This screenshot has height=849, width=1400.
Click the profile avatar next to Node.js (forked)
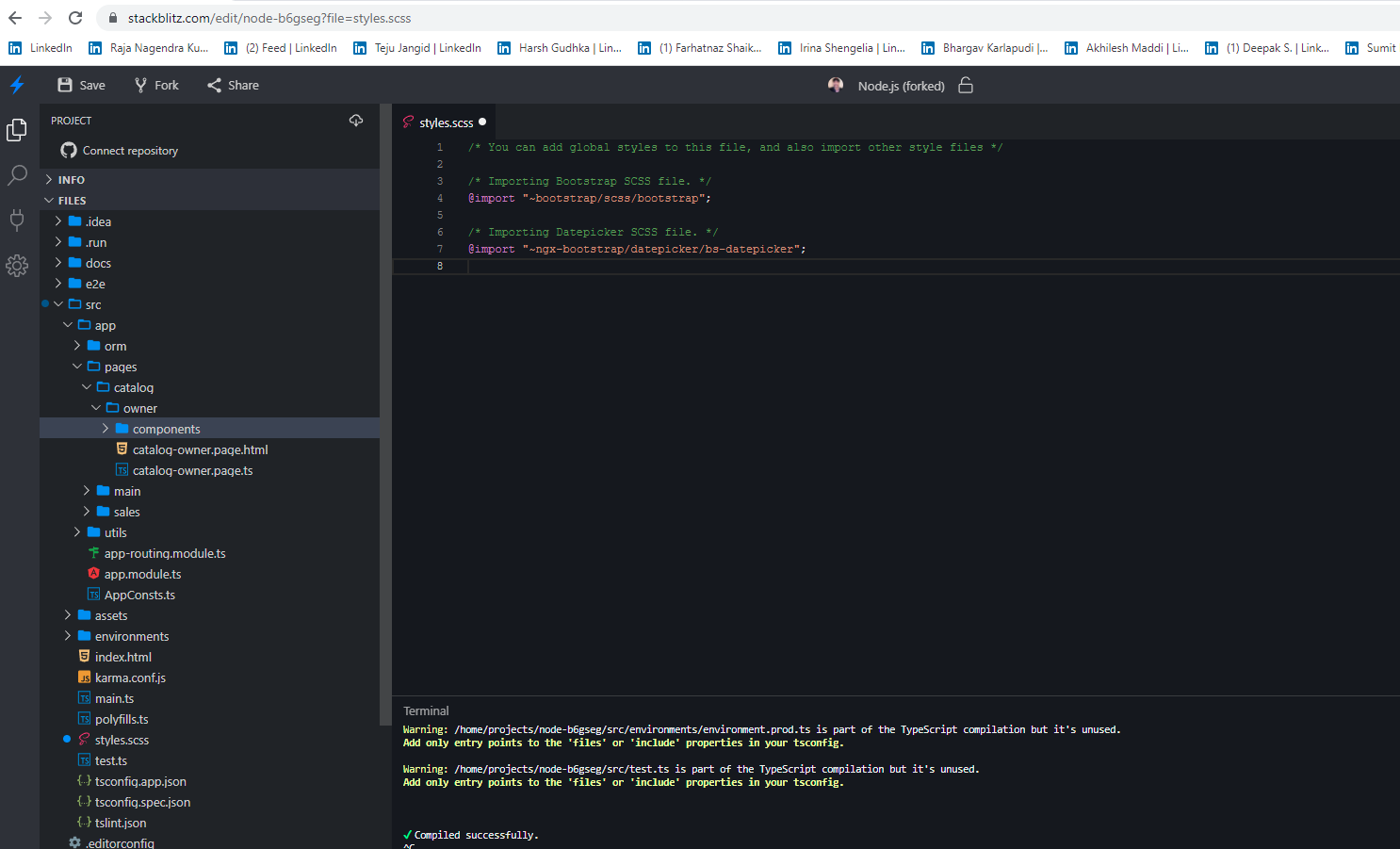(x=836, y=85)
